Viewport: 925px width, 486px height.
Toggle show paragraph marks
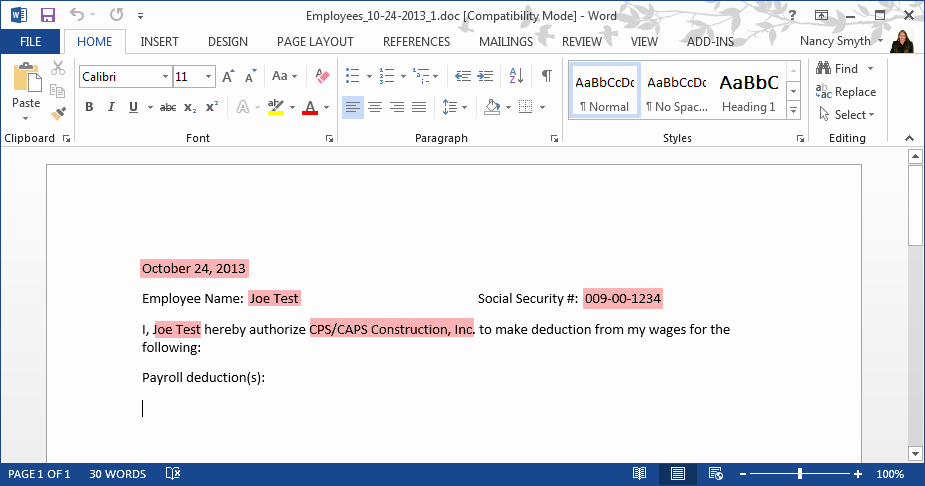(x=547, y=76)
